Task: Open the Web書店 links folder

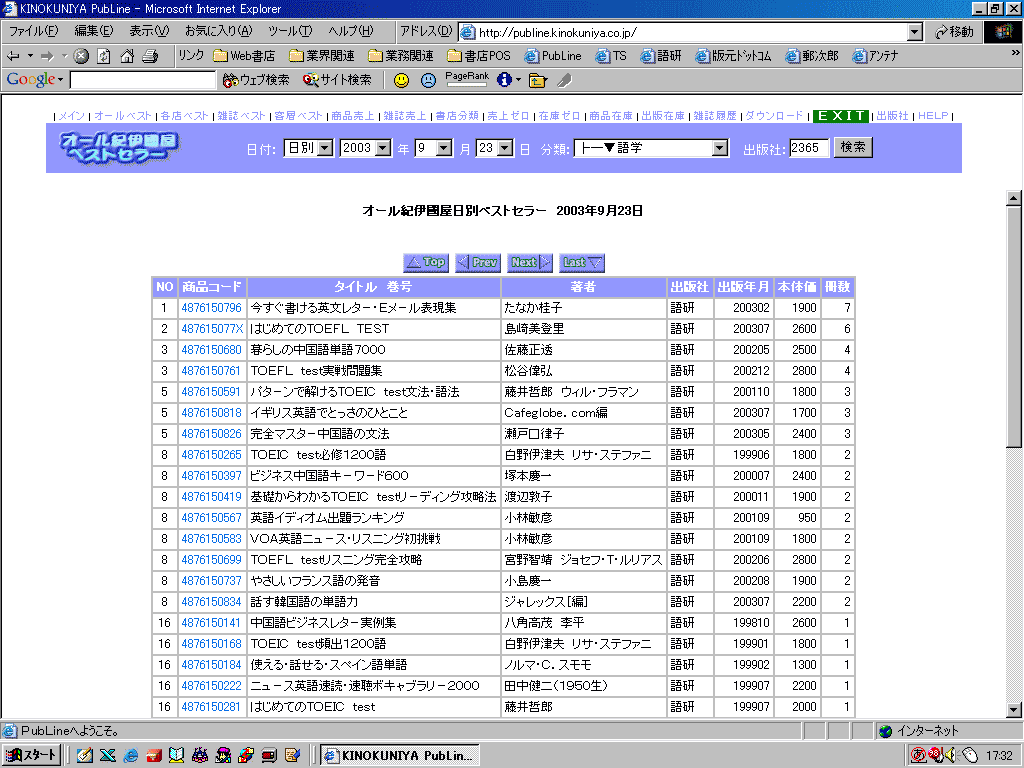Action: [x=244, y=56]
